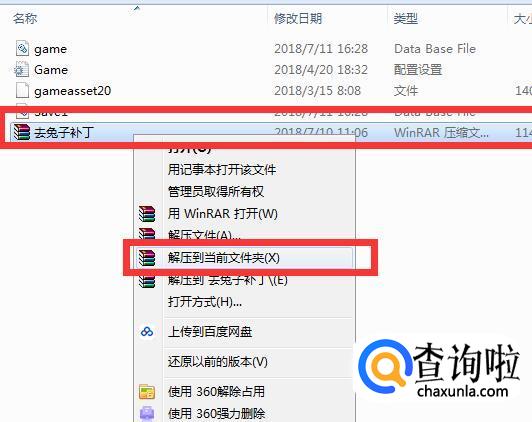
Task: Sort files by 名称 column header
Action: click(x=25, y=18)
